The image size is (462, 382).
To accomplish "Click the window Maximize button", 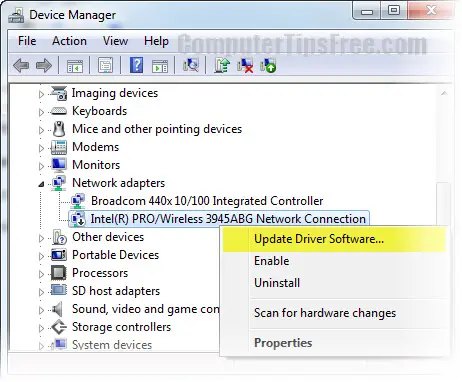I will pos(394,11).
